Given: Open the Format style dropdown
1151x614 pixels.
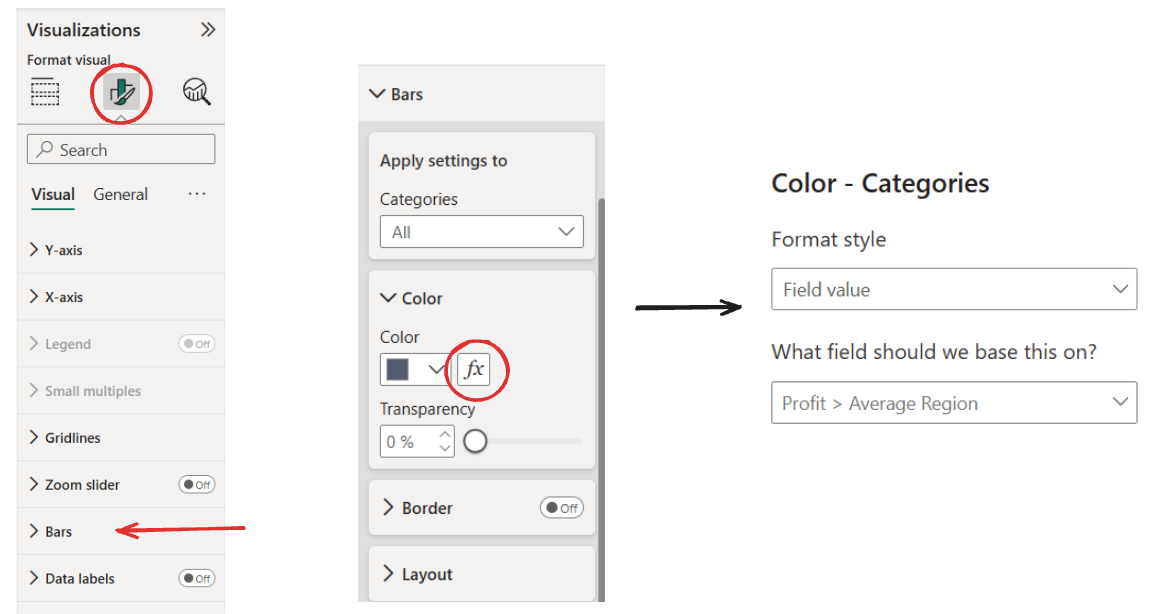Looking at the screenshot, I should click(953, 289).
